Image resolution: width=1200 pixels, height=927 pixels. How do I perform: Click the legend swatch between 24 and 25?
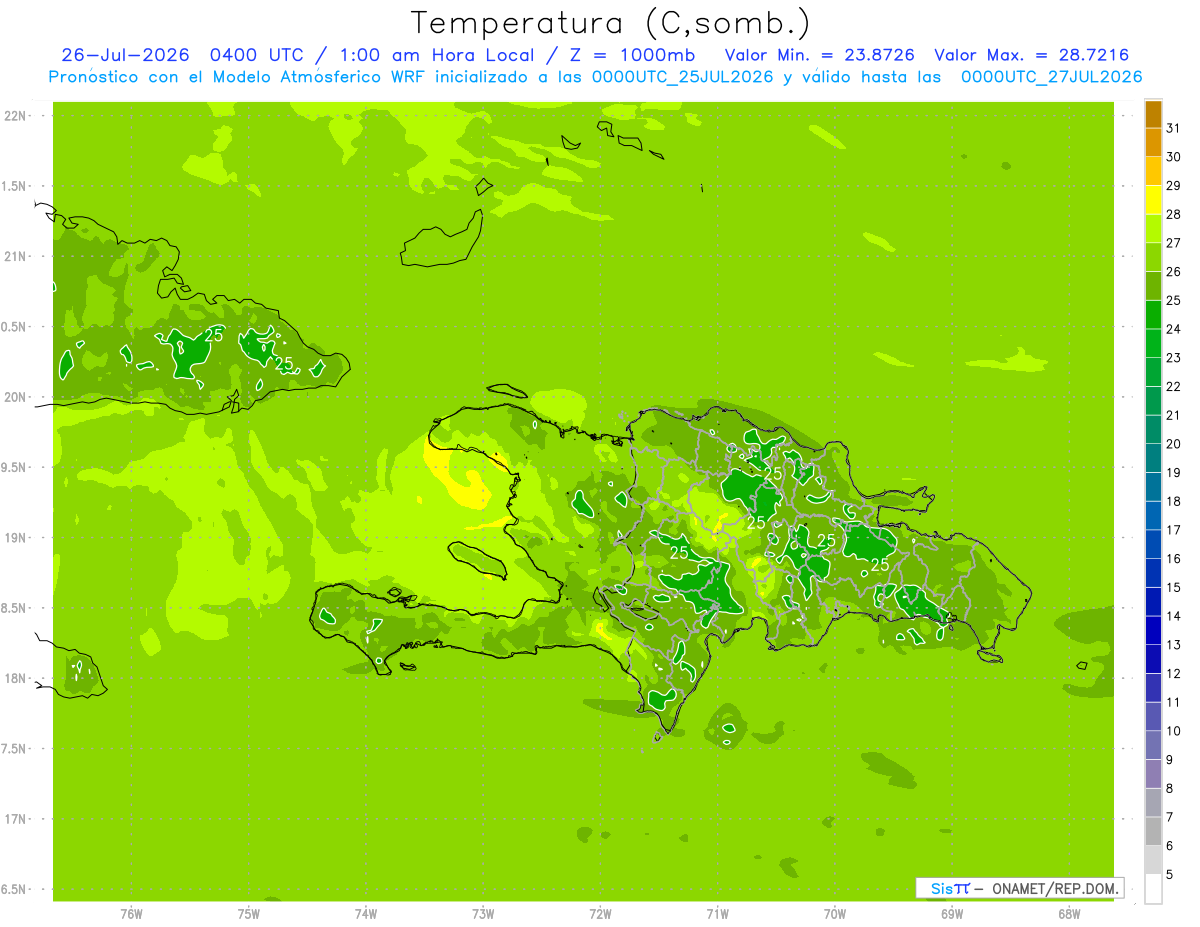[x=1153, y=315]
